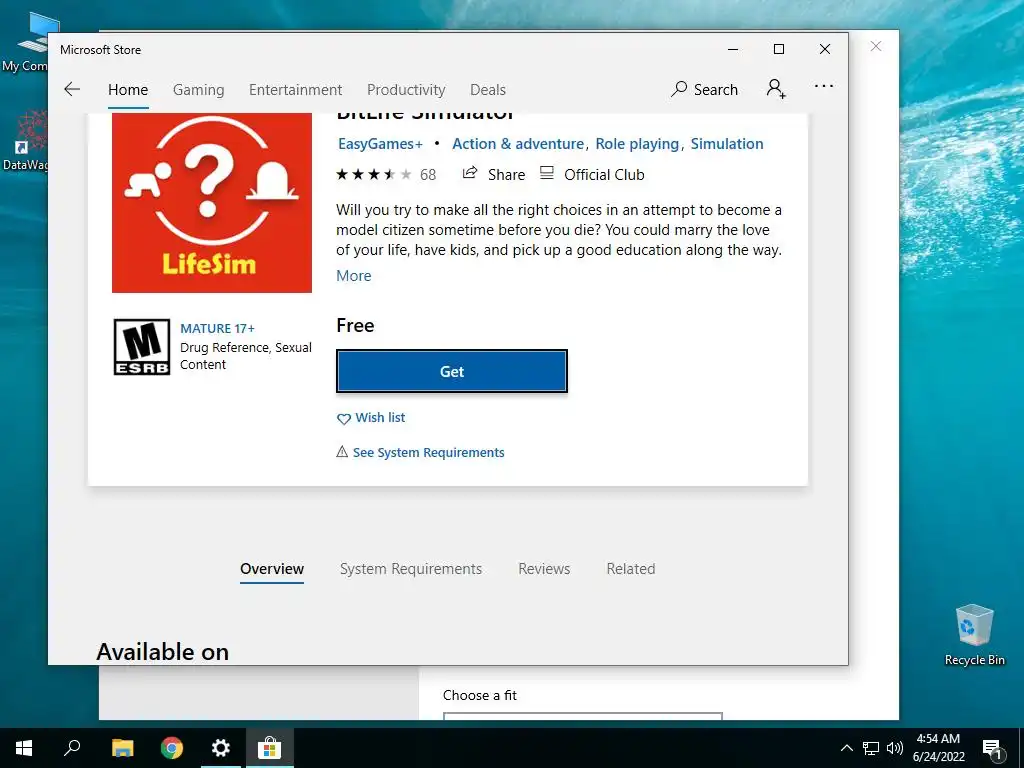Select the Overview section tab
The height and width of the screenshot is (768, 1024).
[x=272, y=569]
